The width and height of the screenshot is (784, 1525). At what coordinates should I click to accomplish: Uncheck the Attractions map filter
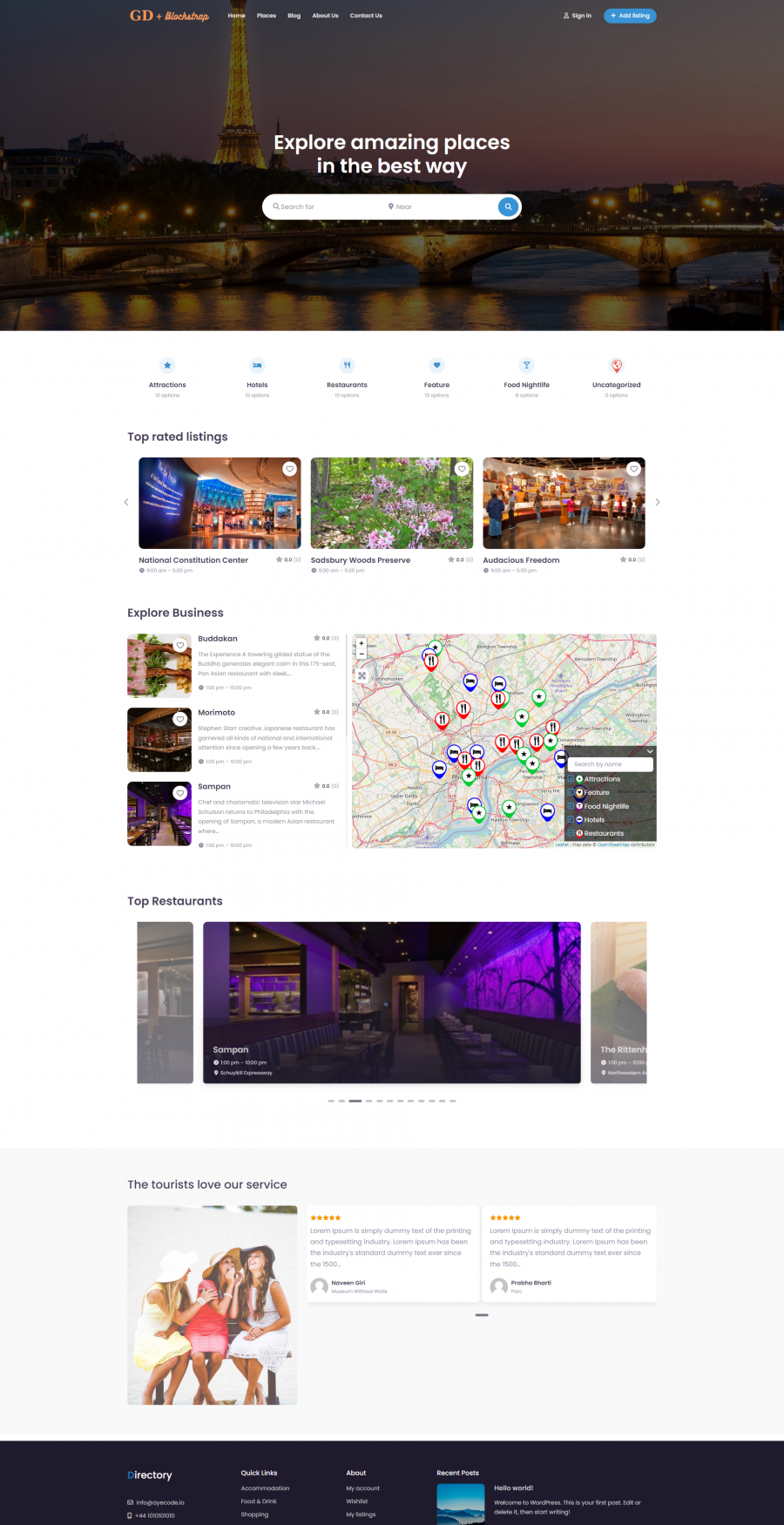pos(571,779)
